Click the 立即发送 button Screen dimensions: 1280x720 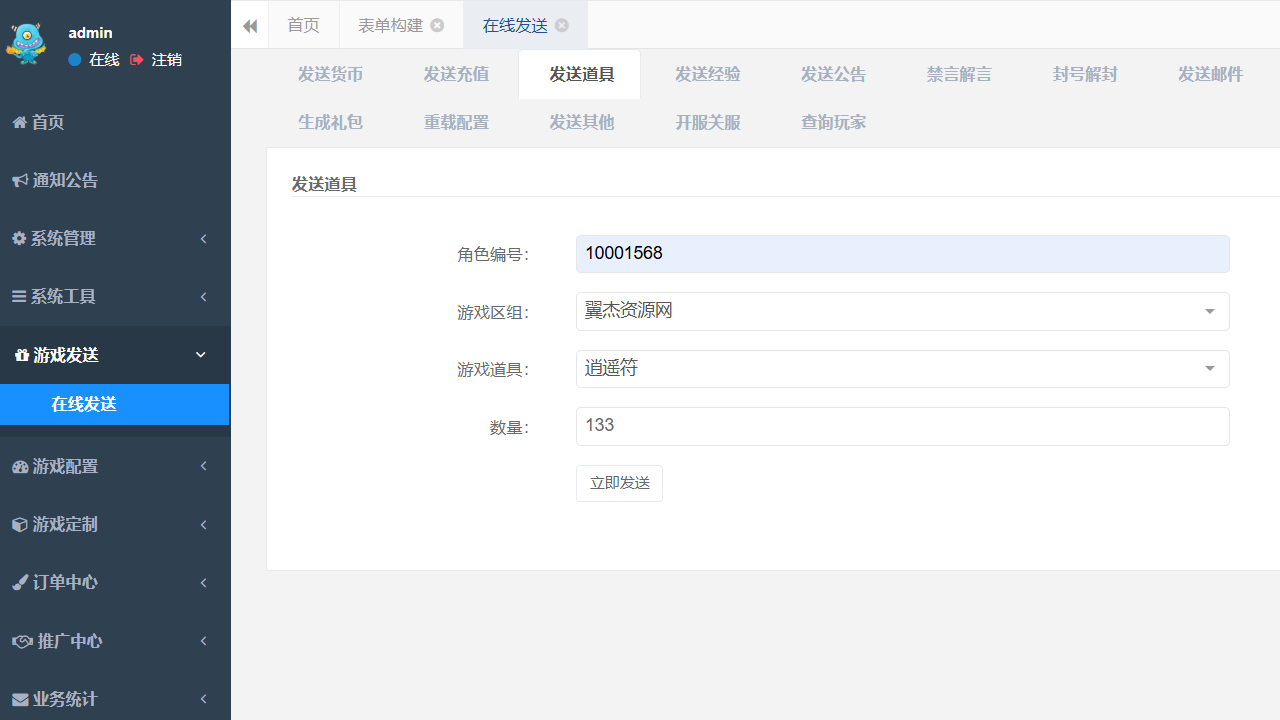(619, 483)
